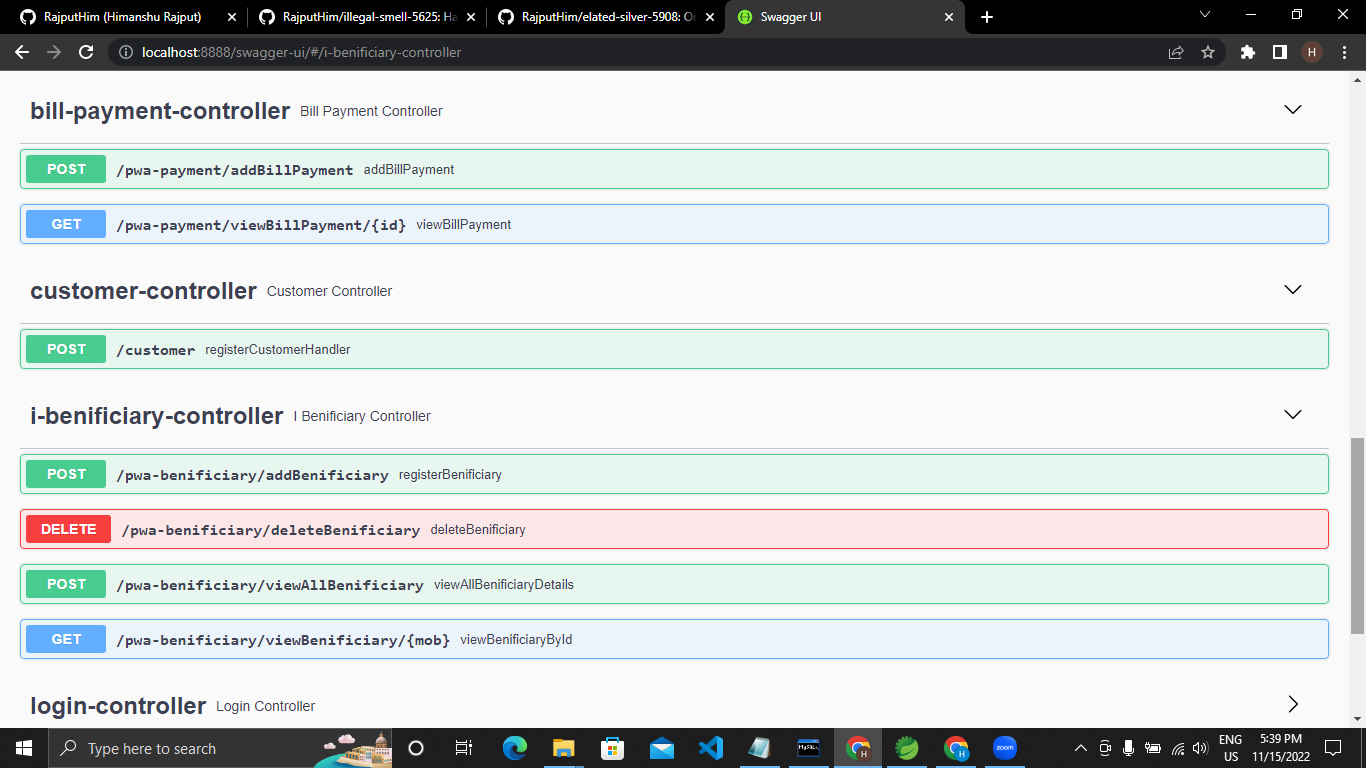The image size is (1366, 768).
Task: View site information for localhost
Action: click(126, 52)
